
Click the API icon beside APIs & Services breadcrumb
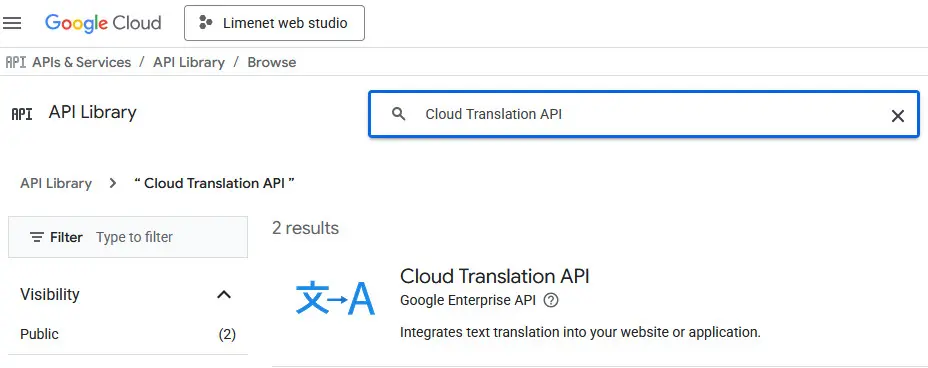[15, 62]
